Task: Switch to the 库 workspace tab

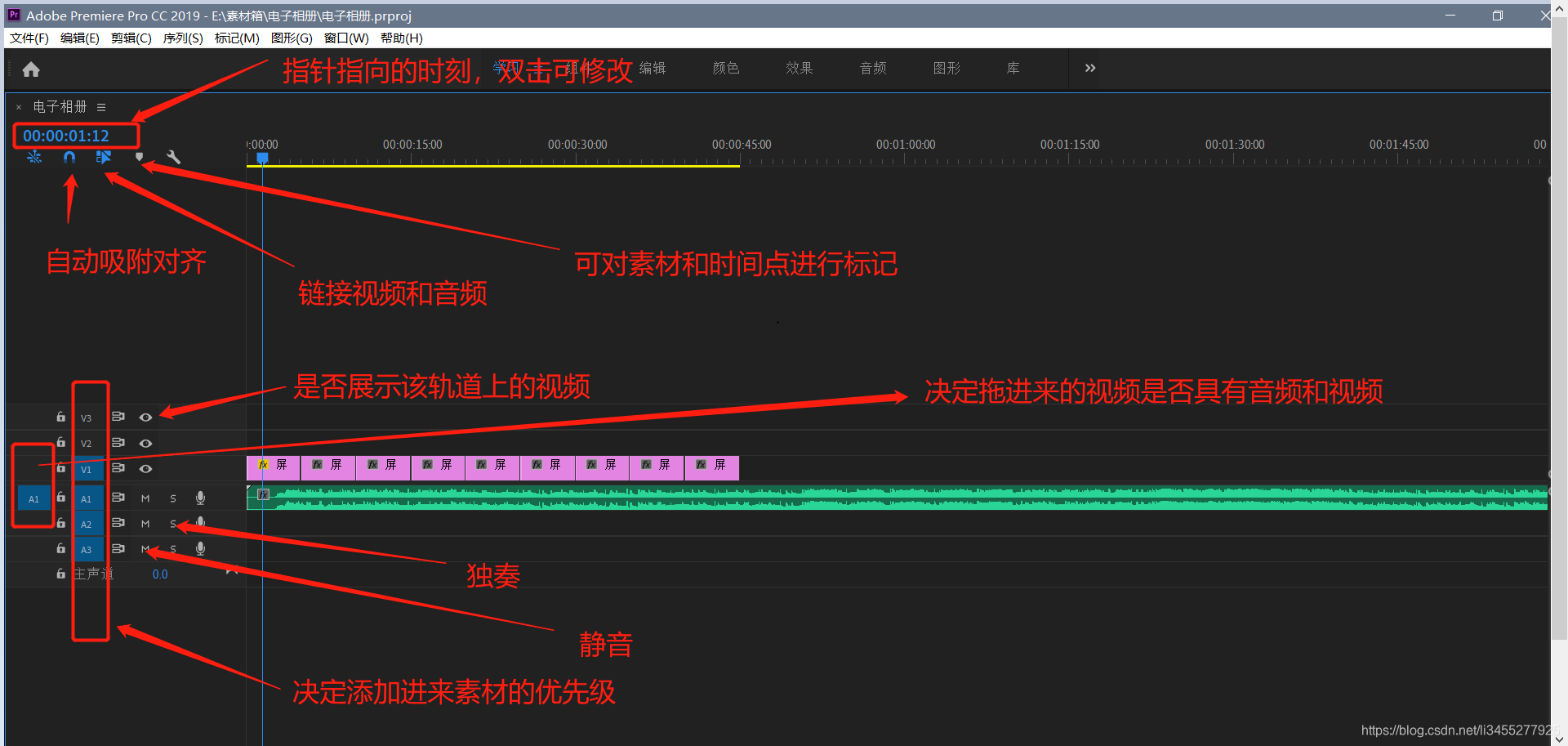Action: pyautogui.click(x=1013, y=69)
